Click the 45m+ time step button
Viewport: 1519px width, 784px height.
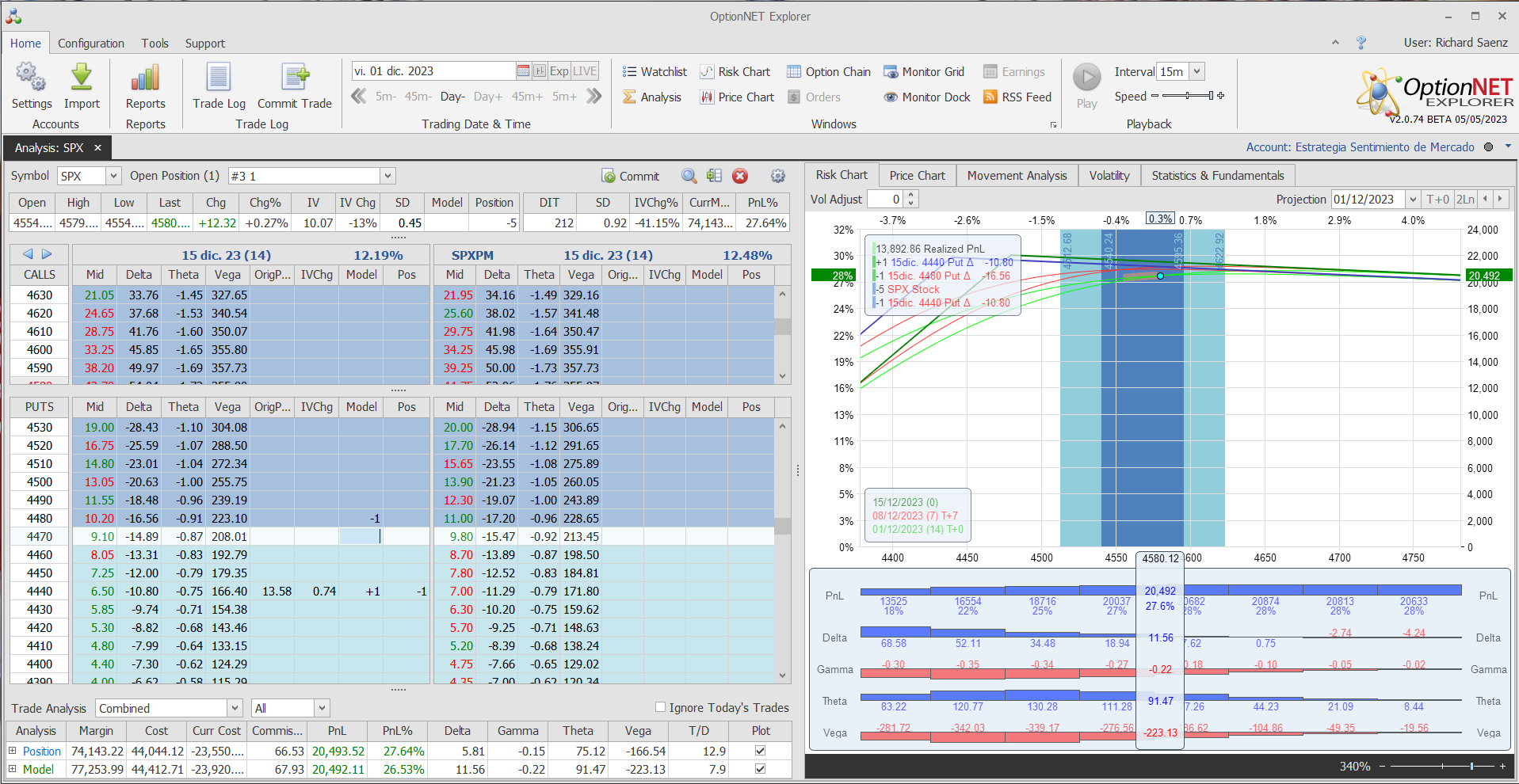[x=526, y=97]
